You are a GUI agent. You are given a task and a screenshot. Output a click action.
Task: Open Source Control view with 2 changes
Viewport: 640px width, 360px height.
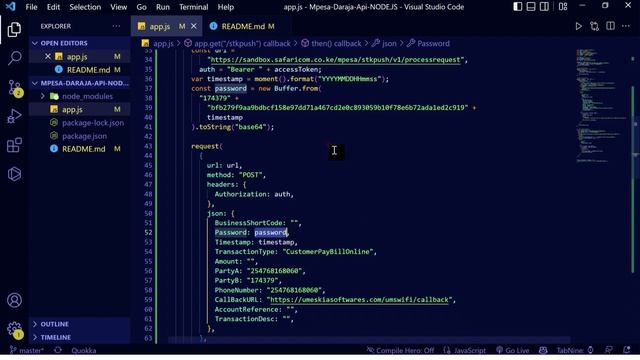tap(15, 88)
